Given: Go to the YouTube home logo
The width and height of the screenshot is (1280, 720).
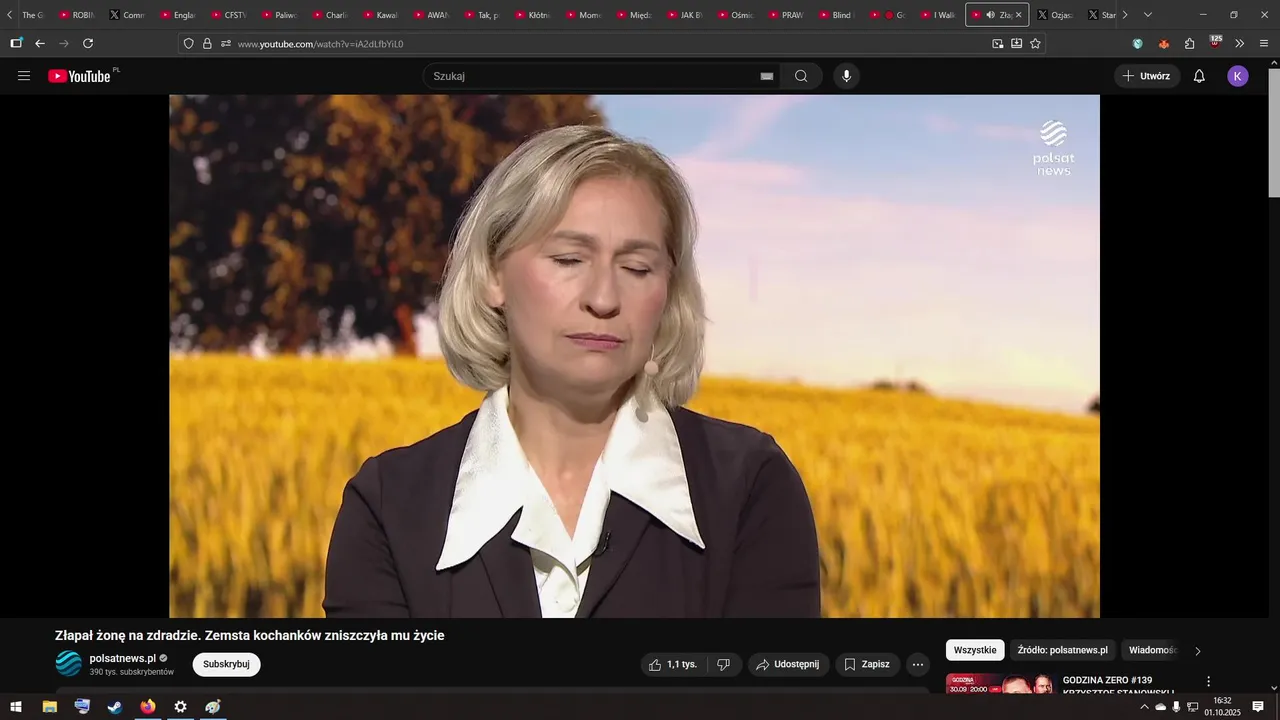Looking at the screenshot, I should coord(79,76).
